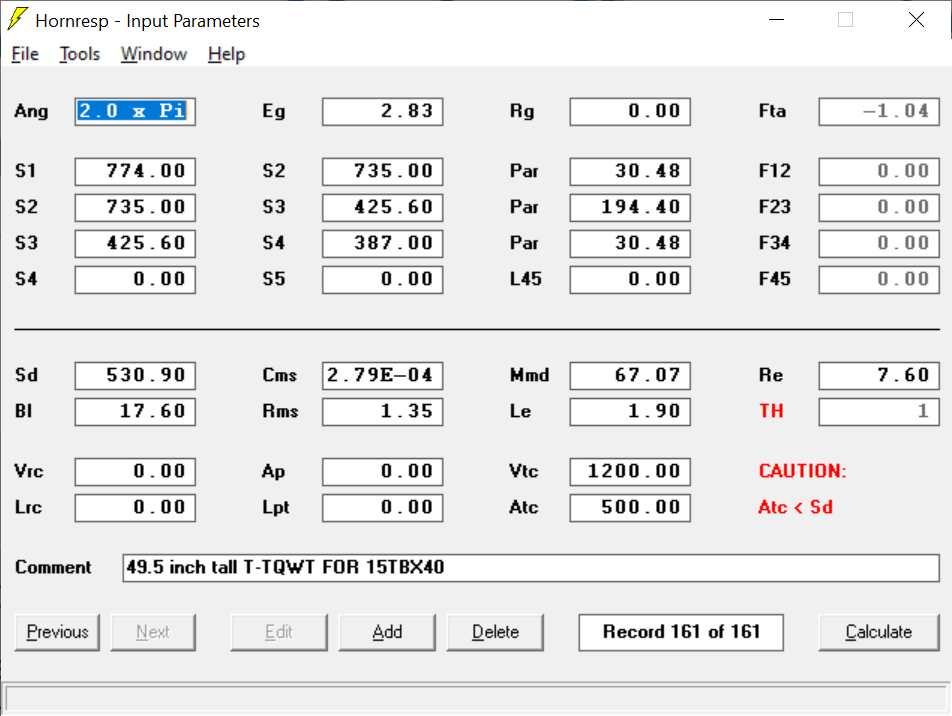
Task: Click the S3 field beside Par 194.40
Action: pyautogui.click(x=382, y=207)
